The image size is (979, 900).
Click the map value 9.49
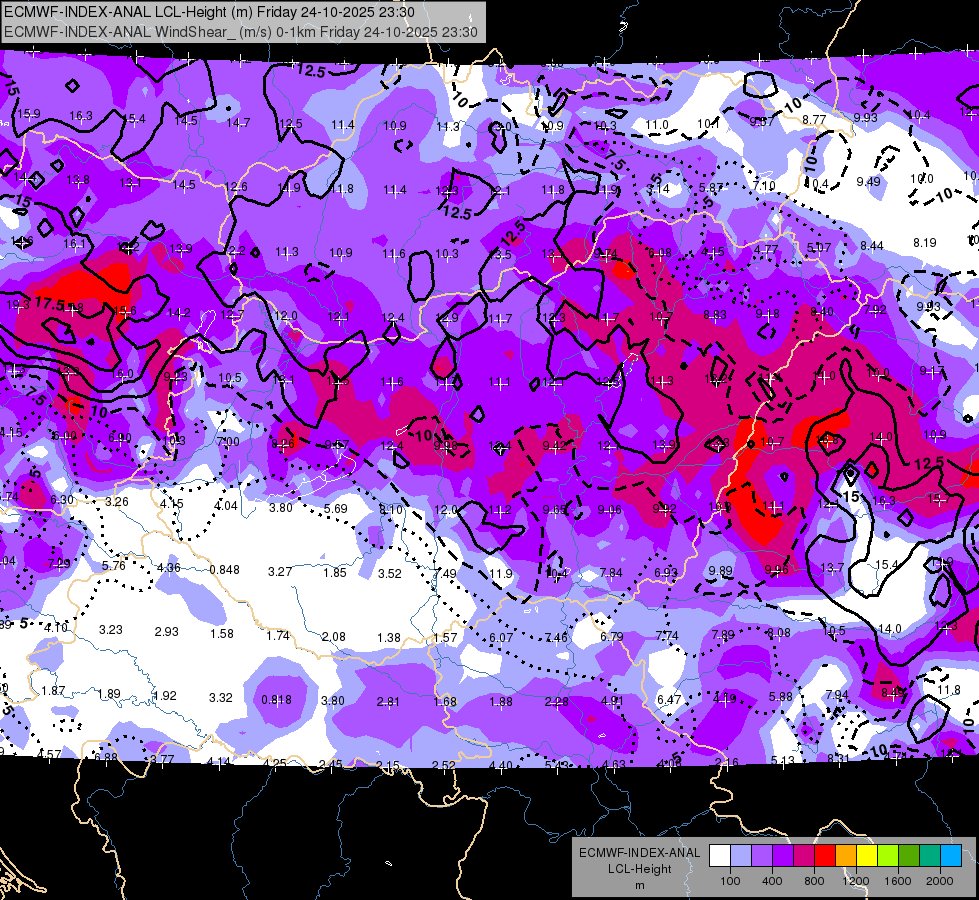coord(868,181)
